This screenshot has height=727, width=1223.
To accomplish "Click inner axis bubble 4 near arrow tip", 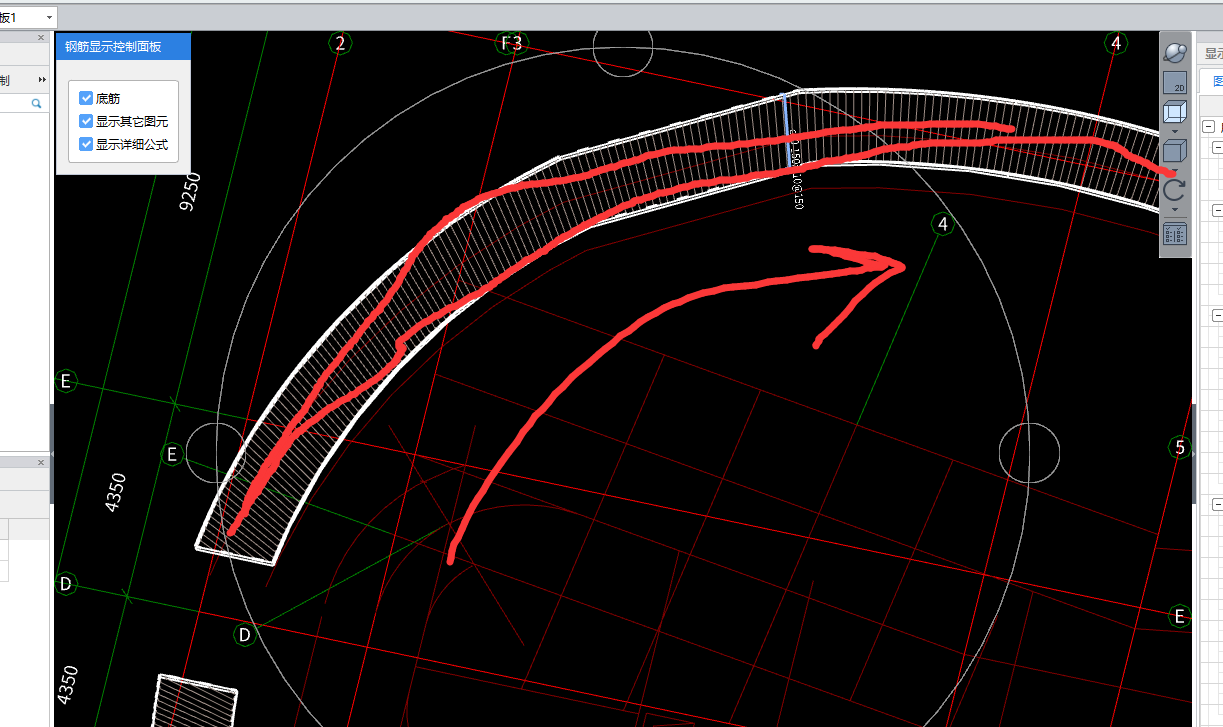I will 942,225.
